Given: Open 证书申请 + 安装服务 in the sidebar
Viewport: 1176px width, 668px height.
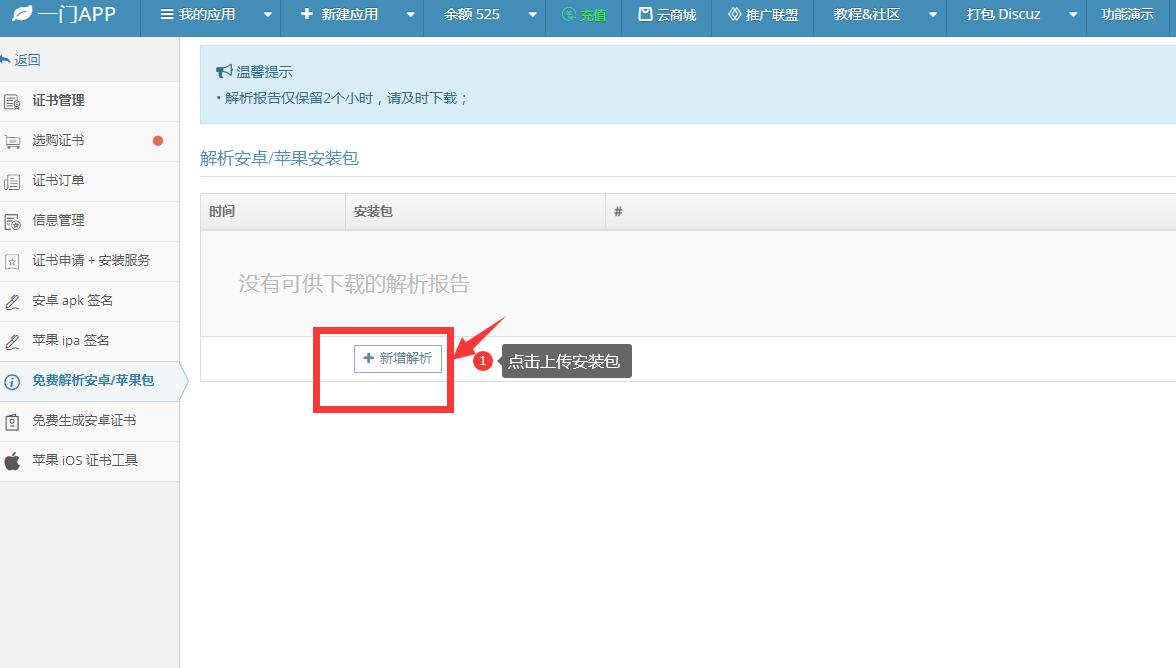Looking at the screenshot, I should [x=89, y=261].
